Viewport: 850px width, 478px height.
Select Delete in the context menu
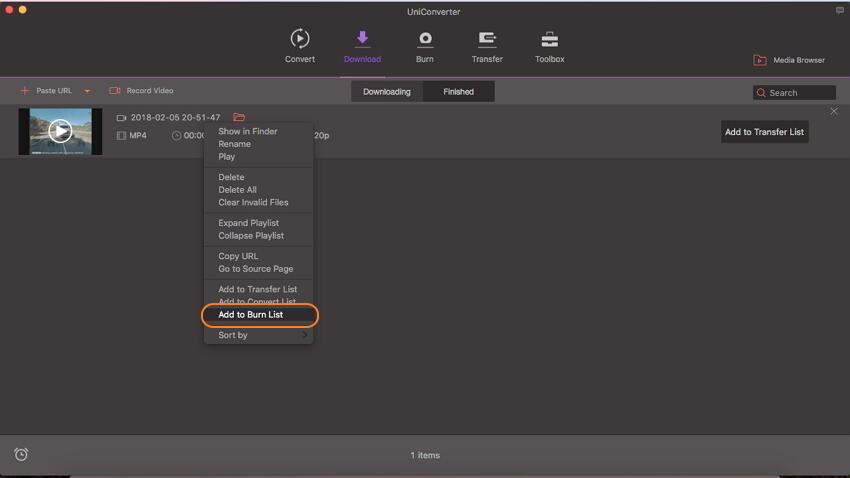(231, 177)
